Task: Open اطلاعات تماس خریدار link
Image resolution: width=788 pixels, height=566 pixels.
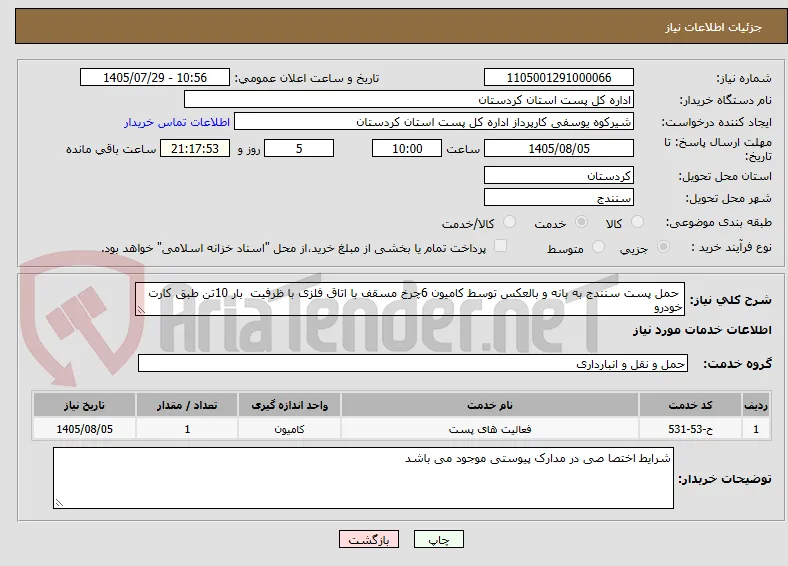Action: coord(177,122)
